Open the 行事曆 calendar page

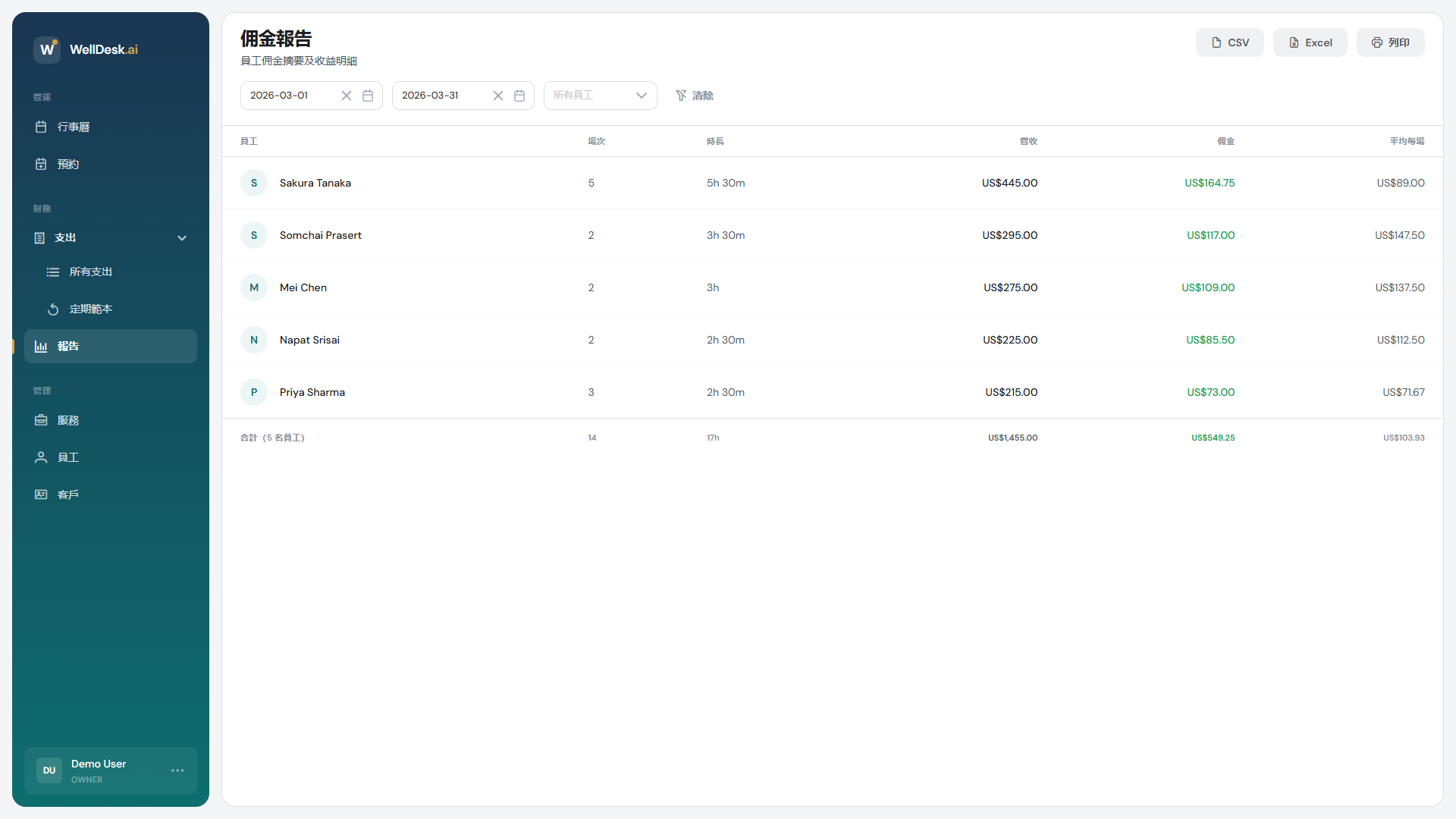[x=74, y=127]
